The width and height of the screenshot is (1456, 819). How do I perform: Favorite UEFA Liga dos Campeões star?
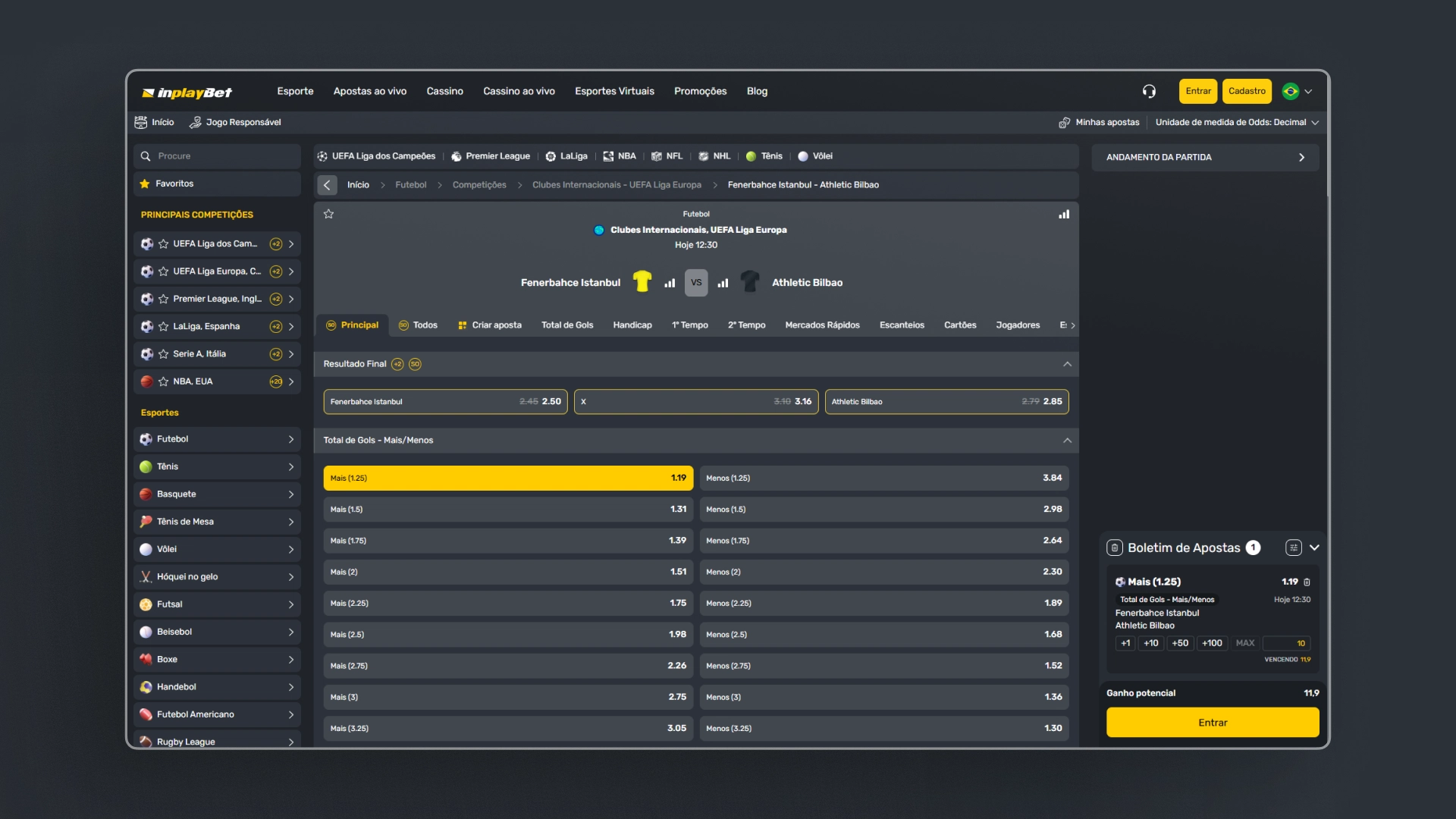point(163,244)
